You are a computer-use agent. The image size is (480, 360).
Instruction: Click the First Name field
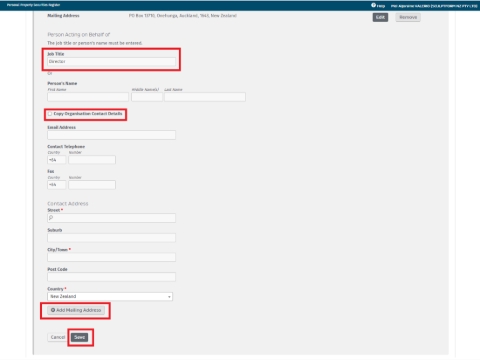pyautogui.click(x=88, y=97)
